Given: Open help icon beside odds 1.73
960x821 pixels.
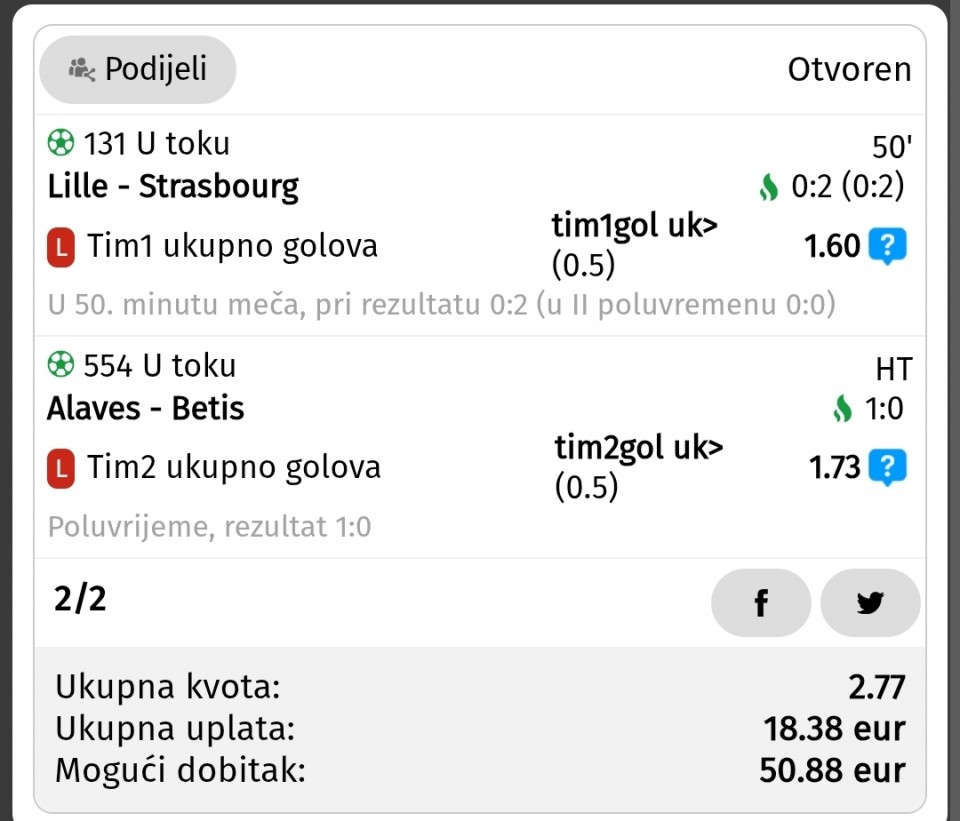Looking at the screenshot, I should 887,467.
